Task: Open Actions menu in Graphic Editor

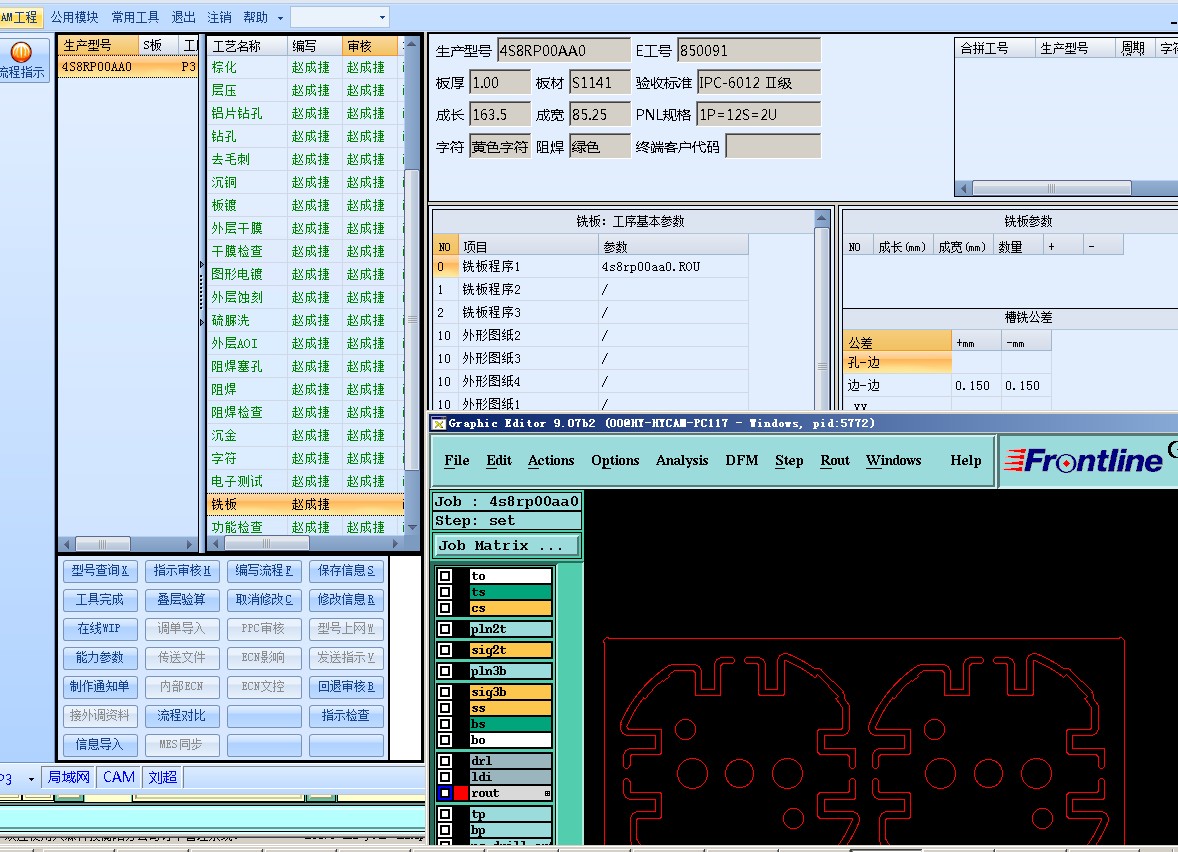Action: coord(551,461)
